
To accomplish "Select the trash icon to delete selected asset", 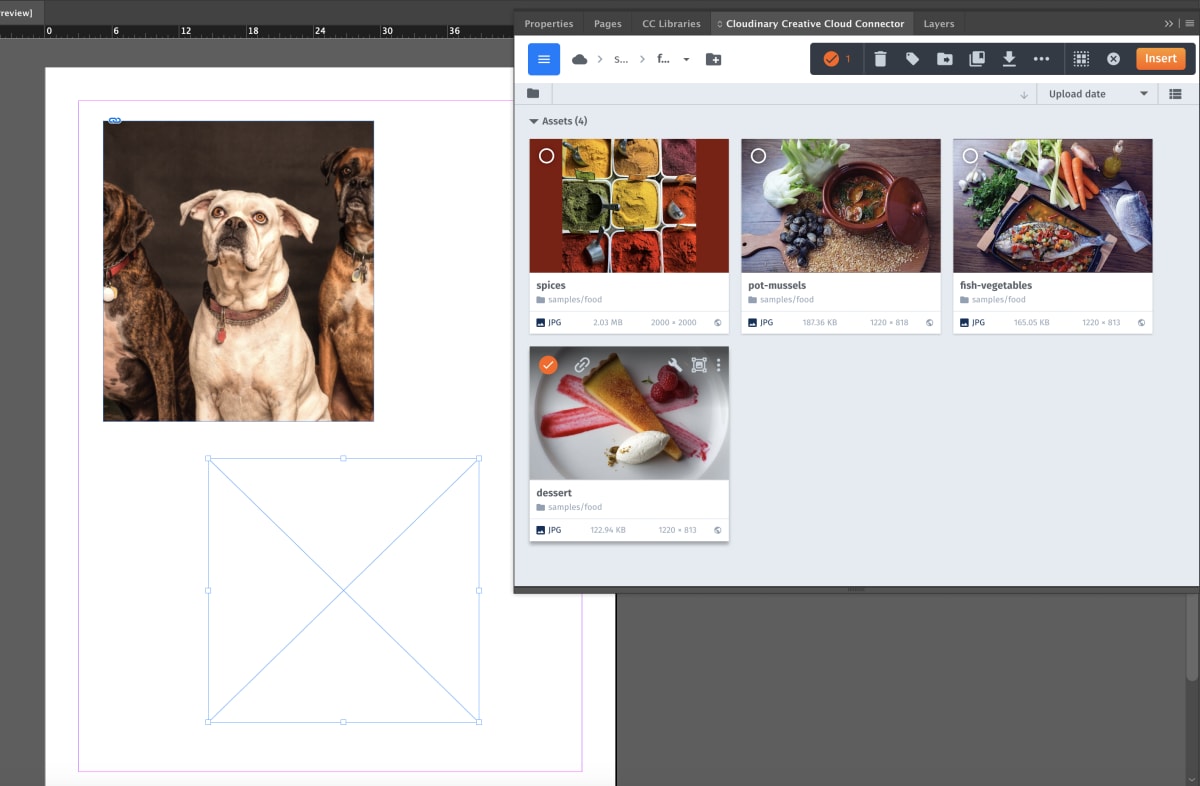I will pyautogui.click(x=880, y=59).
